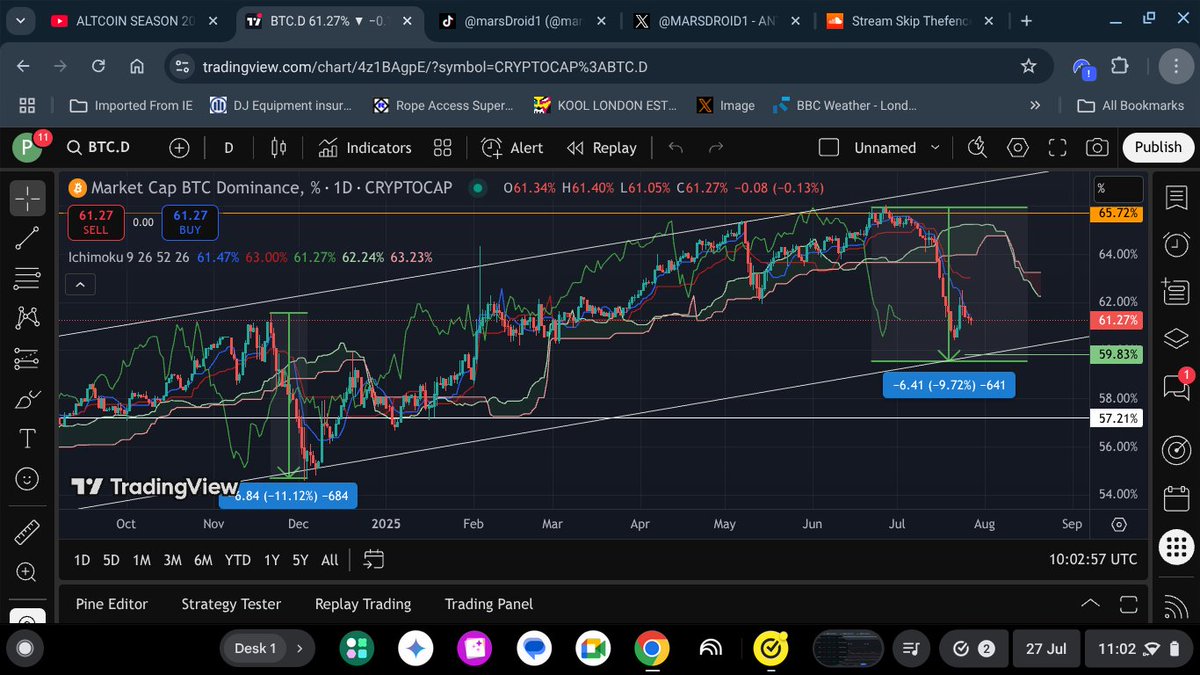
Task: Open the chart style candles selector
Action: (279, 147)
